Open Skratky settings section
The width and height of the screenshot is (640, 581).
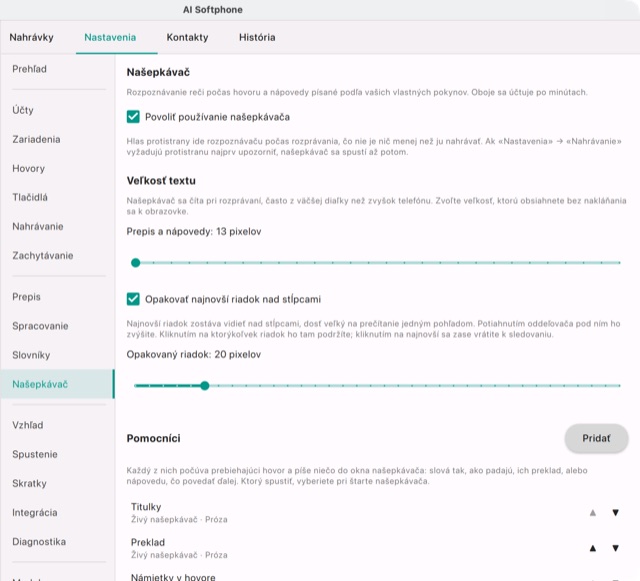(x=57, y=483)
